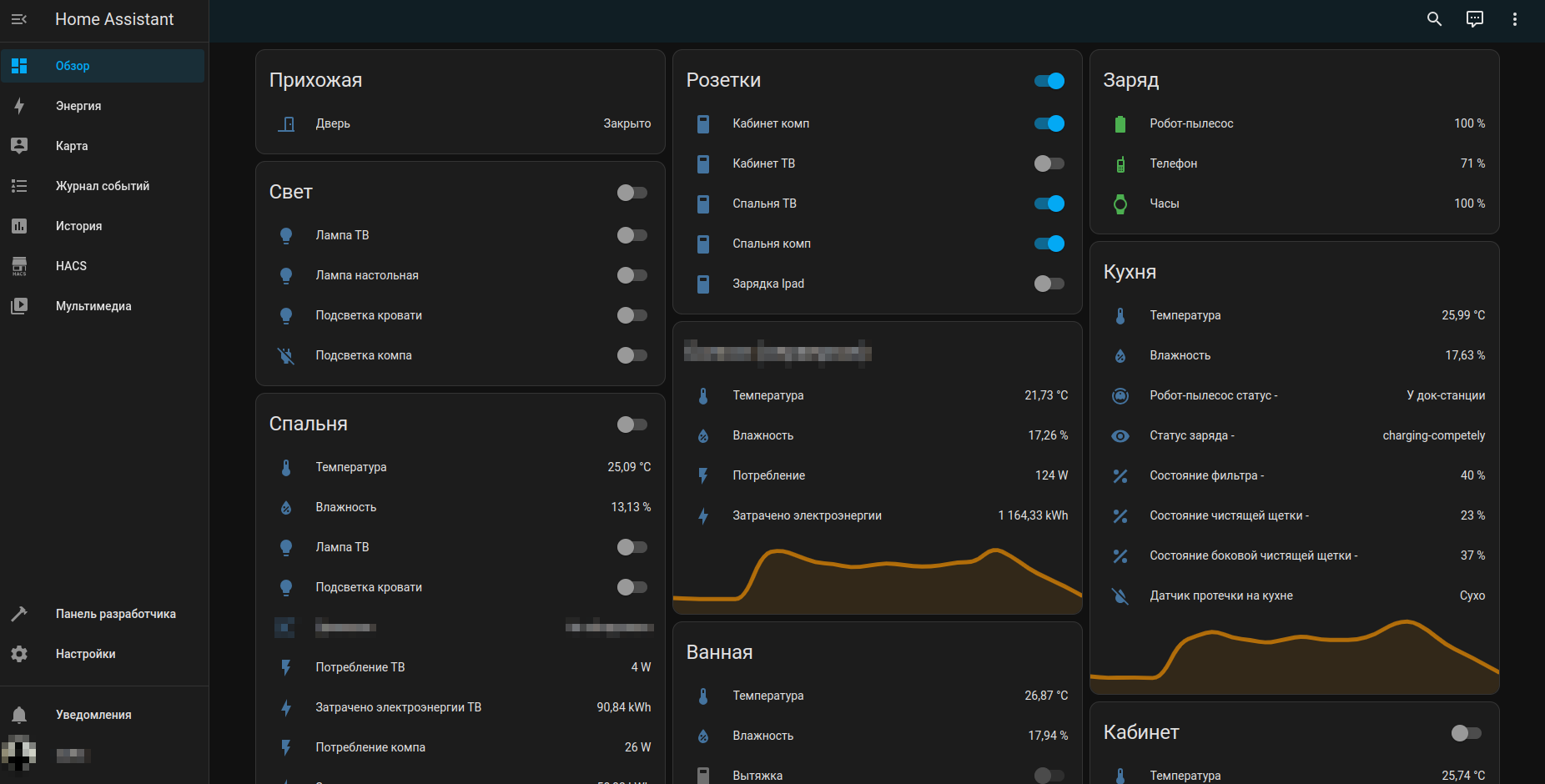Image resolution: width=1545 pixels, height=784 pixels.
Task: Turn on Лампа ТВ in the Свет card
Action: pos(632,235)
